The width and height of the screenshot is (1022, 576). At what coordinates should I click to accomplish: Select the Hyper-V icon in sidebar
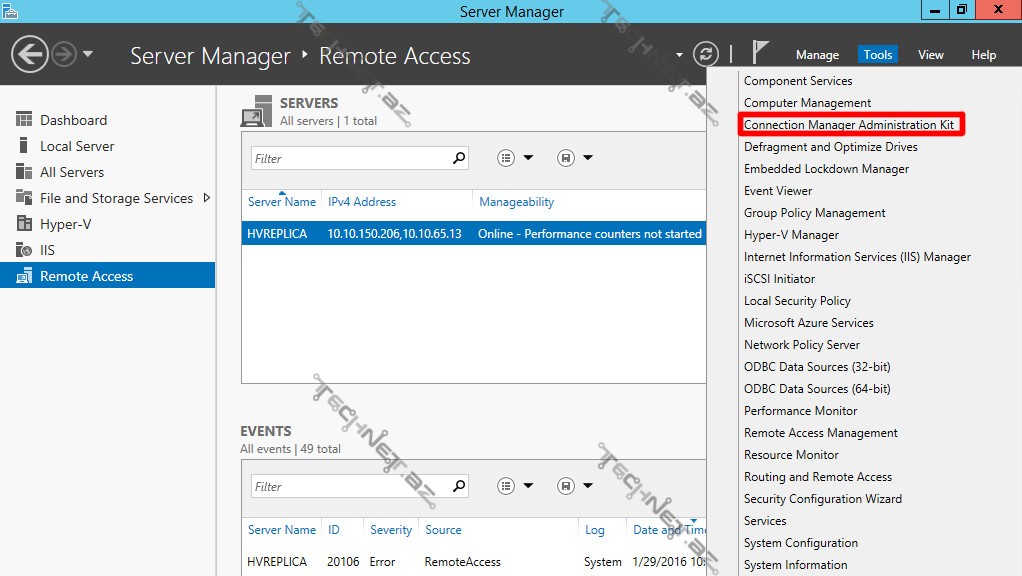24,224
